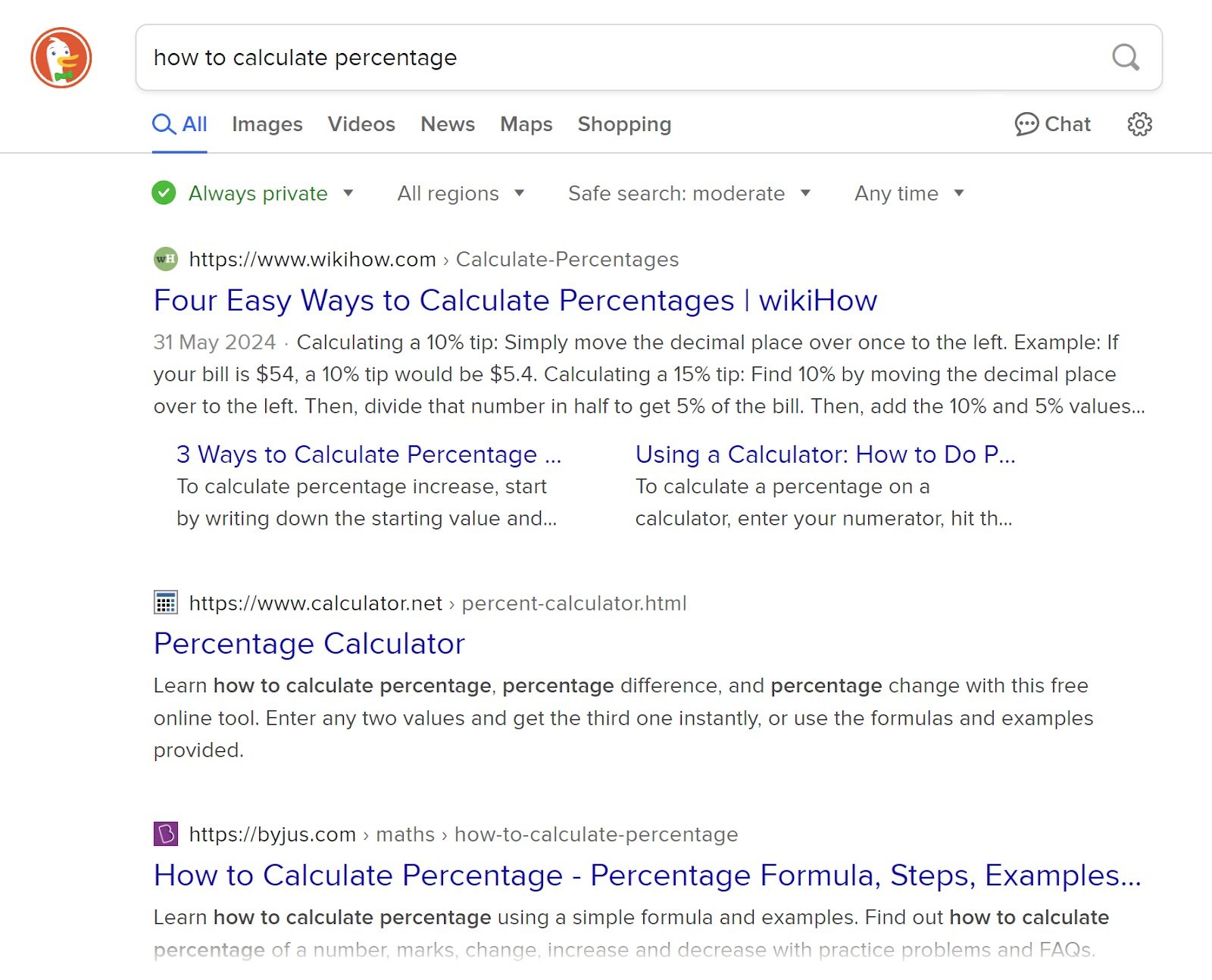1212x980 pixels.
Task: Open the Chat speech bubble icon
Action: coord(1026,124)
